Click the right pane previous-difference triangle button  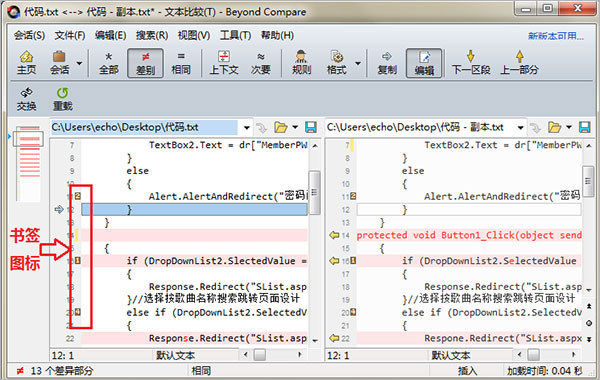click(x=589, y=306)
